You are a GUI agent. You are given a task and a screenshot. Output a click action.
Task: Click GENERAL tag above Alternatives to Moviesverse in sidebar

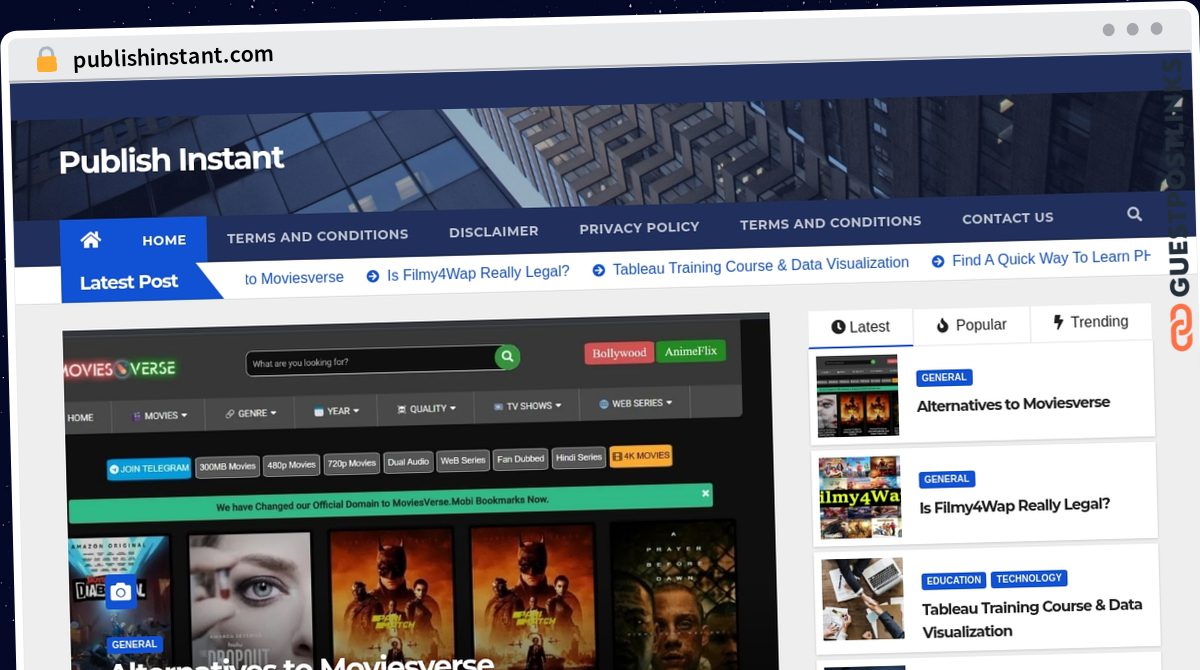coord(944,378)
